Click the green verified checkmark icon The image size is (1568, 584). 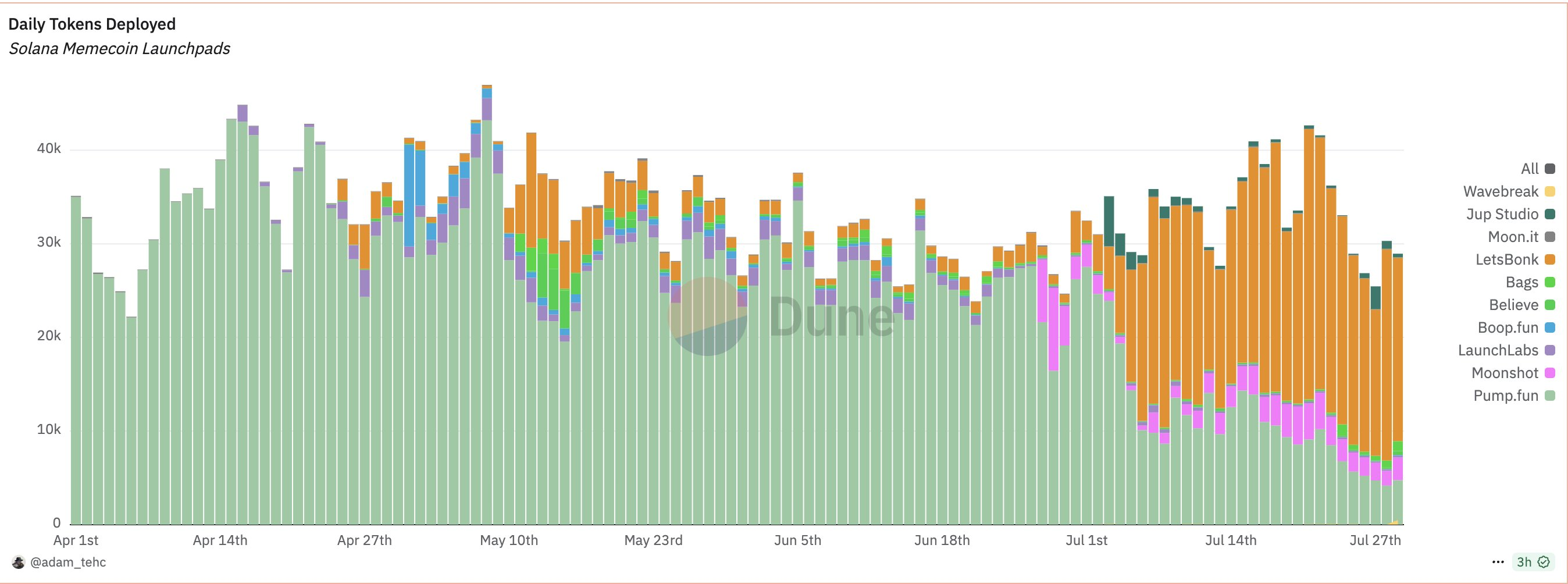pyautogui.click(x=1544, y=562)
